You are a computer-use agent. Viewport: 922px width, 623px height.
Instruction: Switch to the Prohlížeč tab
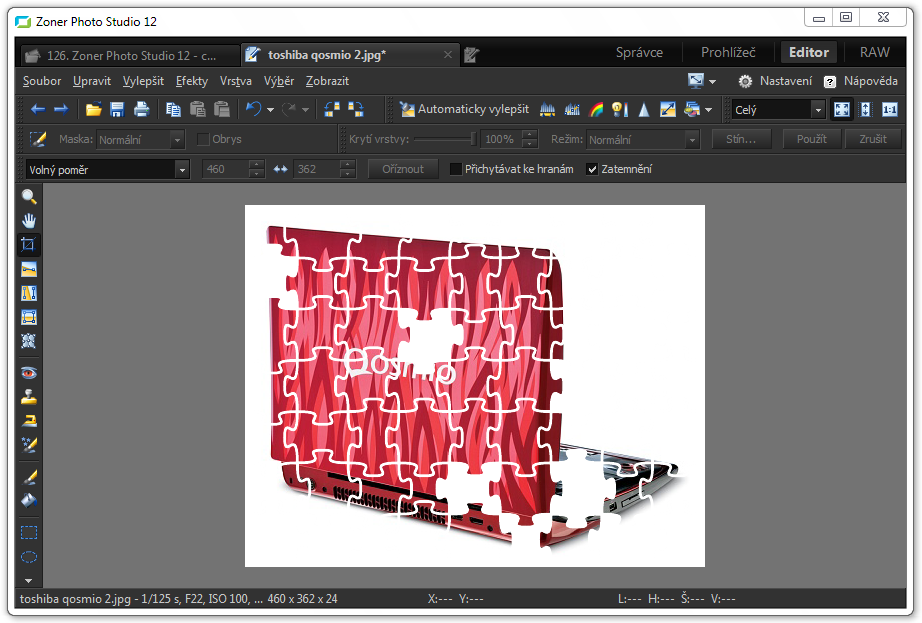tap(728, 52)
